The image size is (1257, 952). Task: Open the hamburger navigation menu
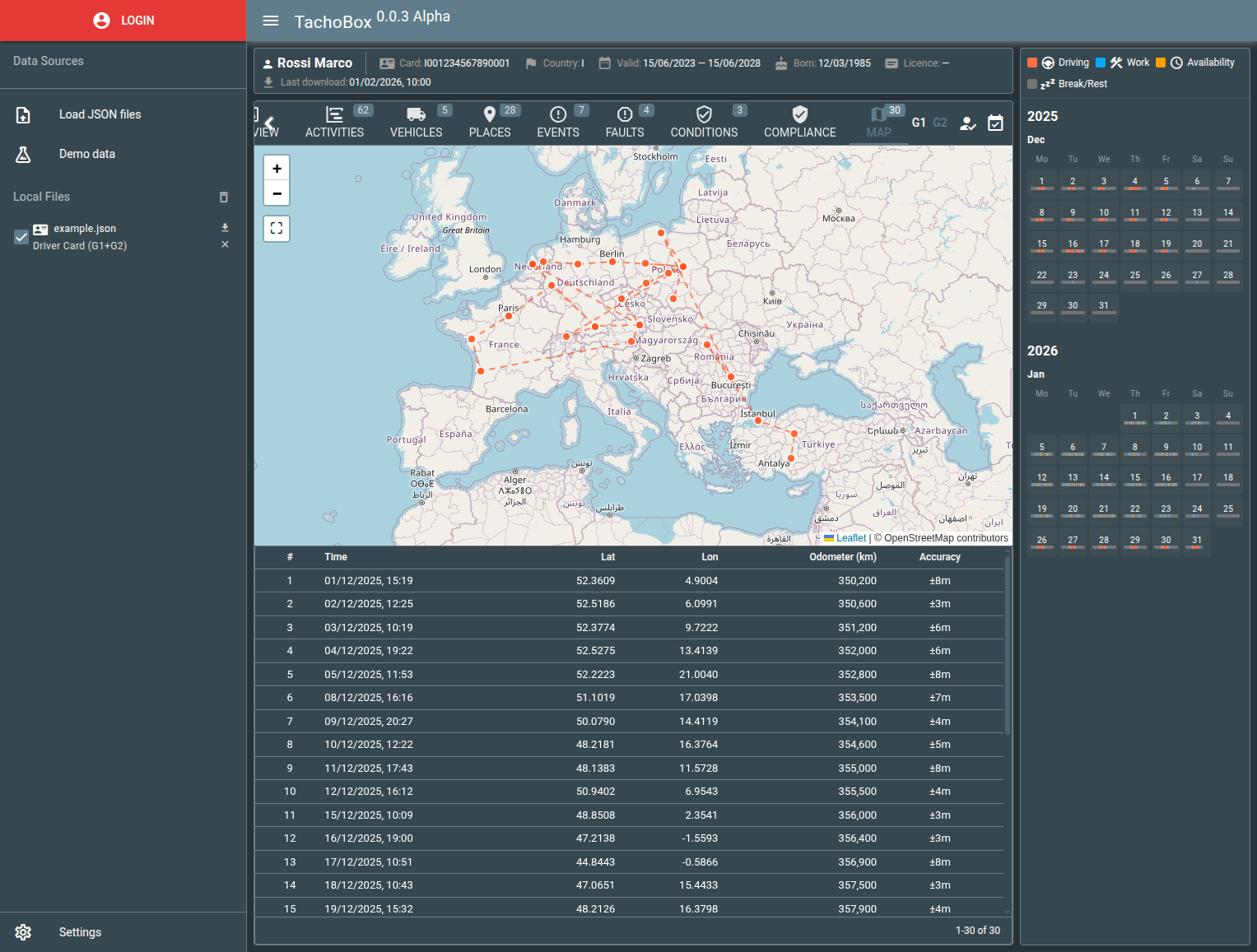[271, 21]
